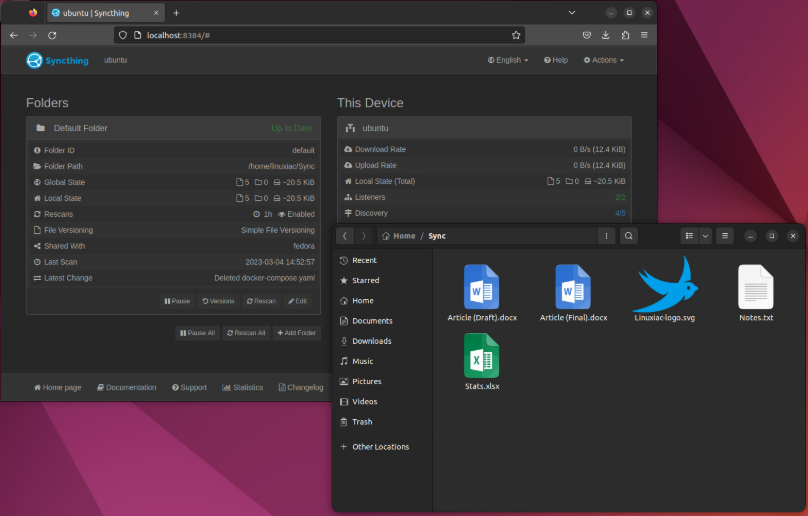This screenshot has height=516, width=808.
Task: Select the ubuntu | Syncthing tab
Action: click(x=106, y=13)
